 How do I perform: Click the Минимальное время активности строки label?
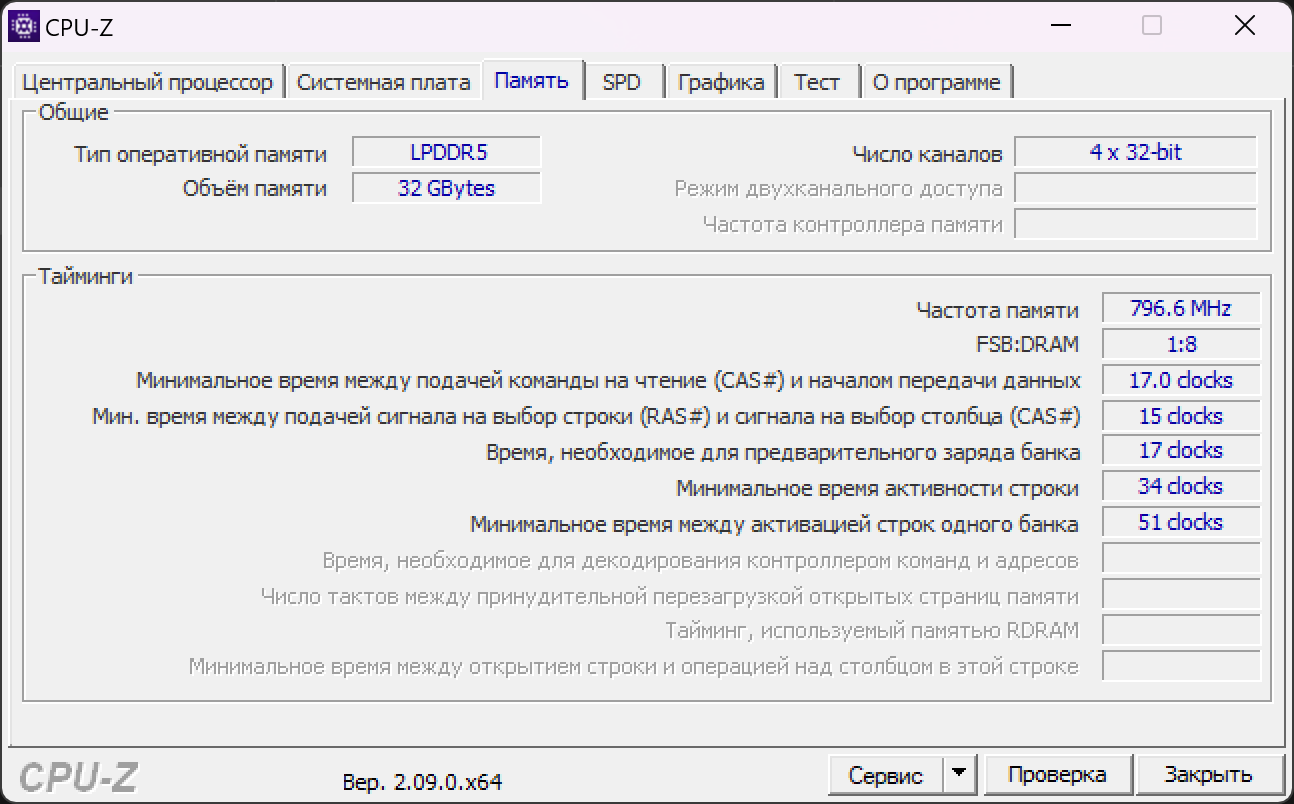(878, 488)
